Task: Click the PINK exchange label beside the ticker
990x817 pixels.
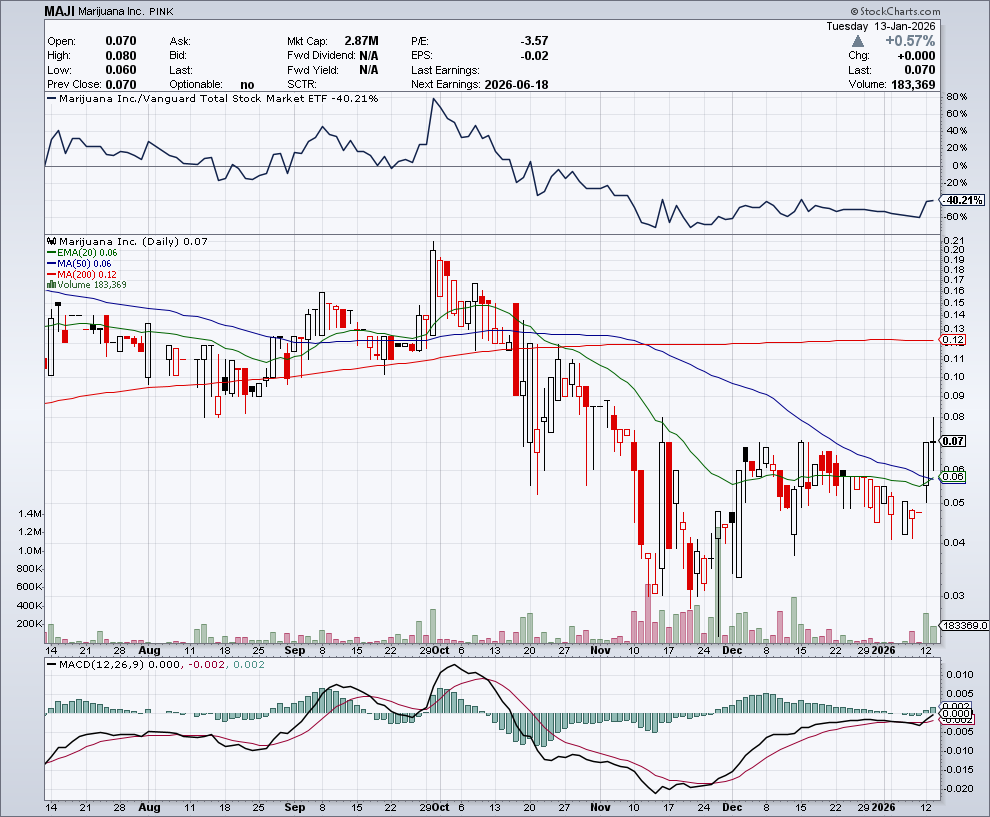Action: (159, 11)
